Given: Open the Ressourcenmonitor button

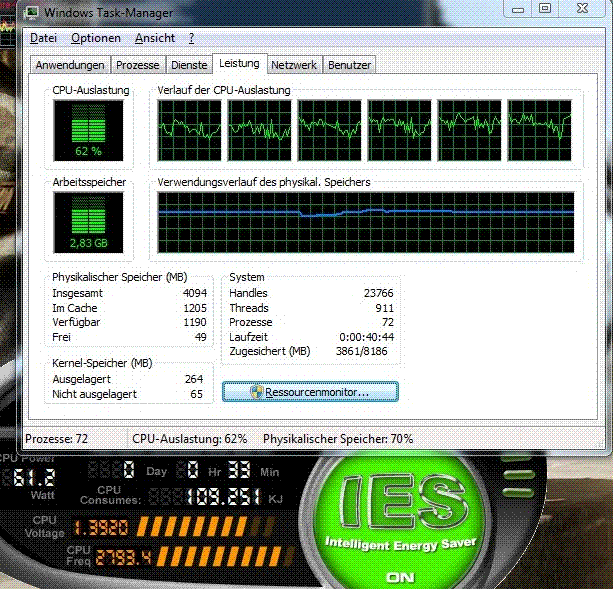Looking at the screenshot, I should tap(310, 392).
